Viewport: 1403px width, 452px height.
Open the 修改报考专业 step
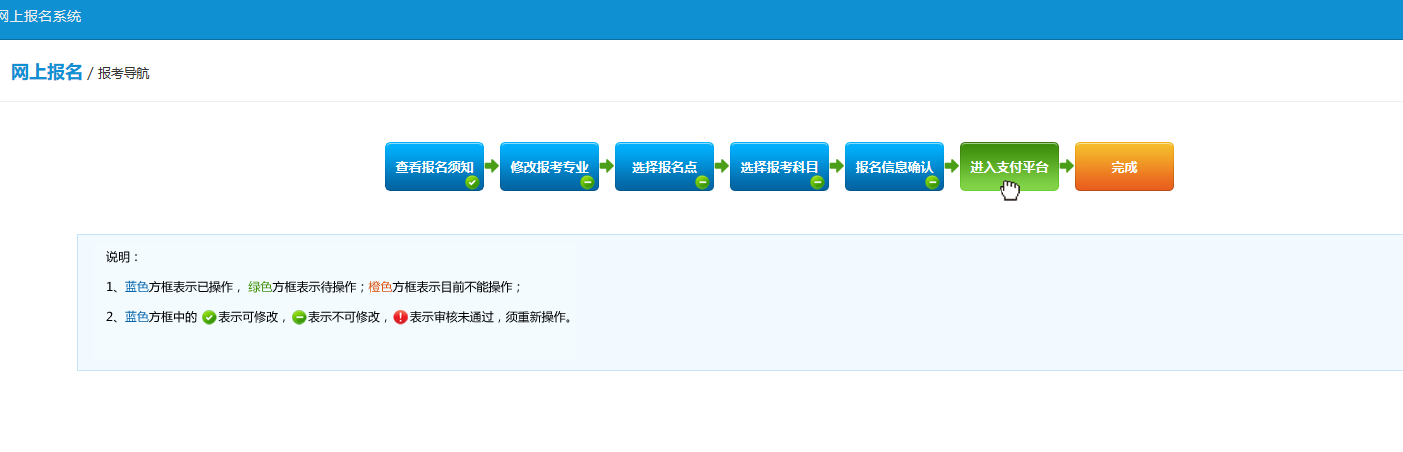(549, 165)
